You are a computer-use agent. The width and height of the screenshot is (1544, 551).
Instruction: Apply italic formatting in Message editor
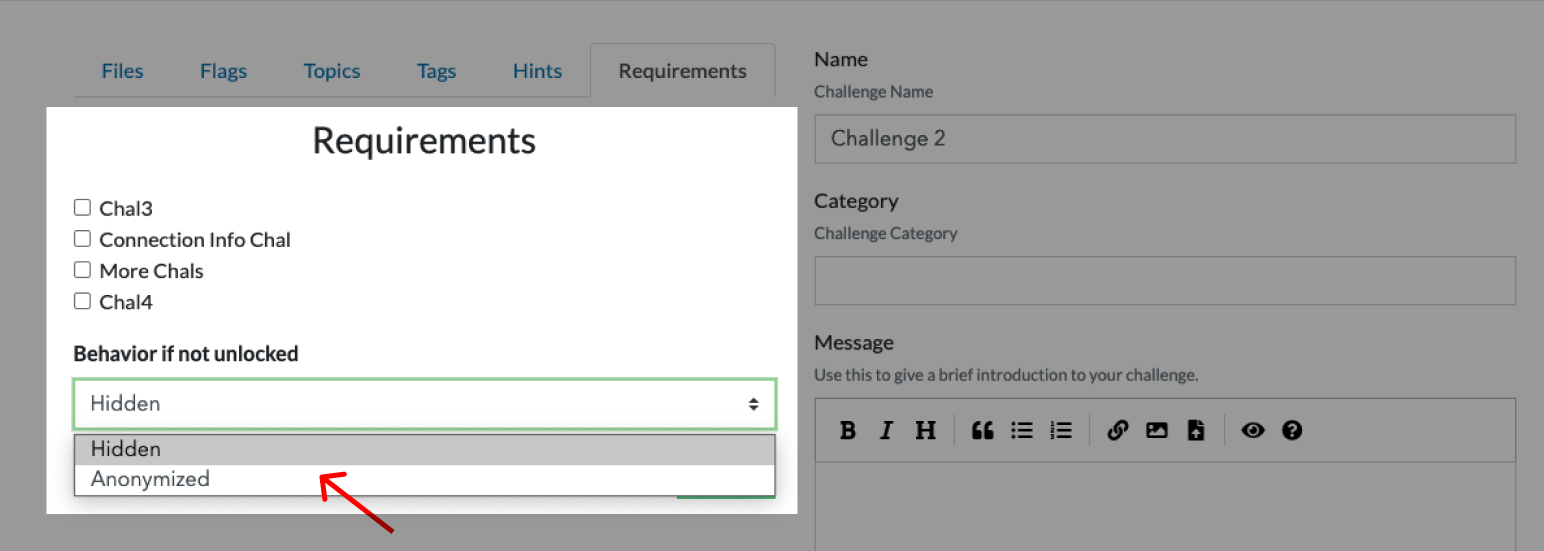[886, 430]
